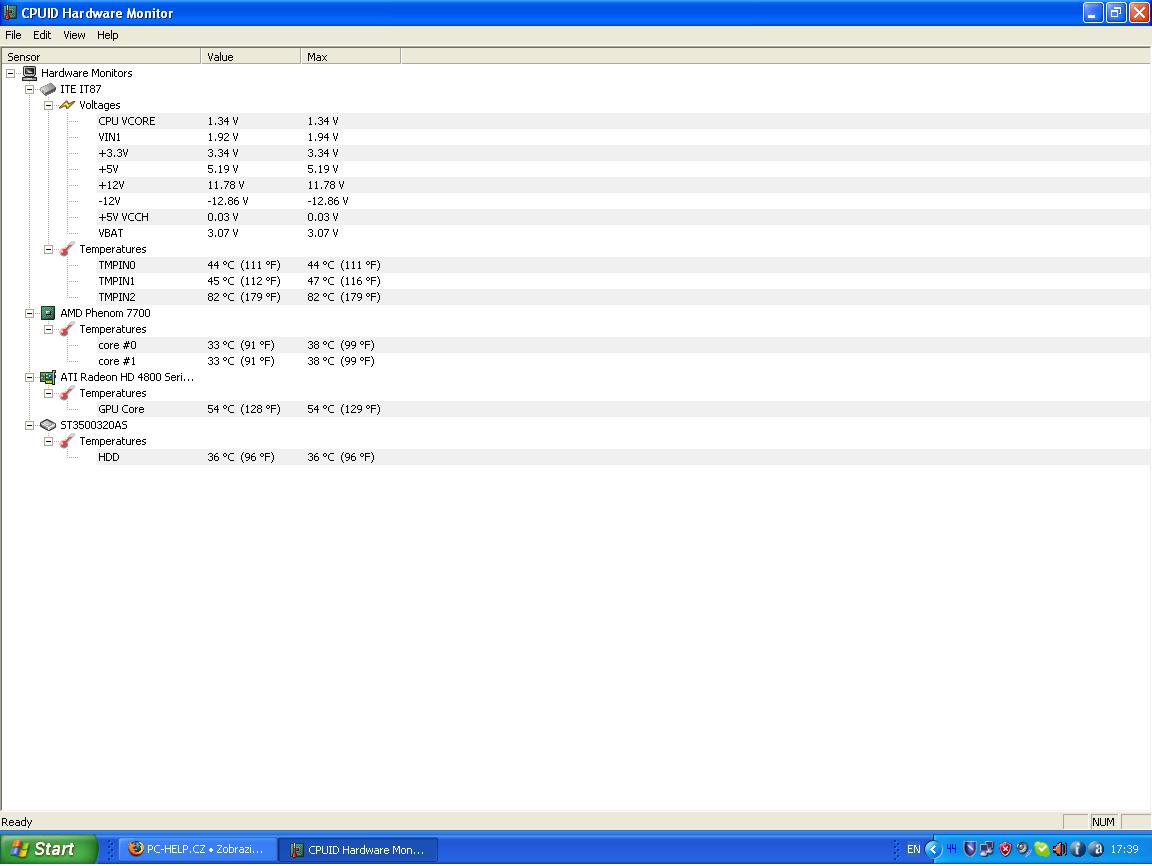
Task: Click the CPUID title bar app icon
Action: point(10,13)
